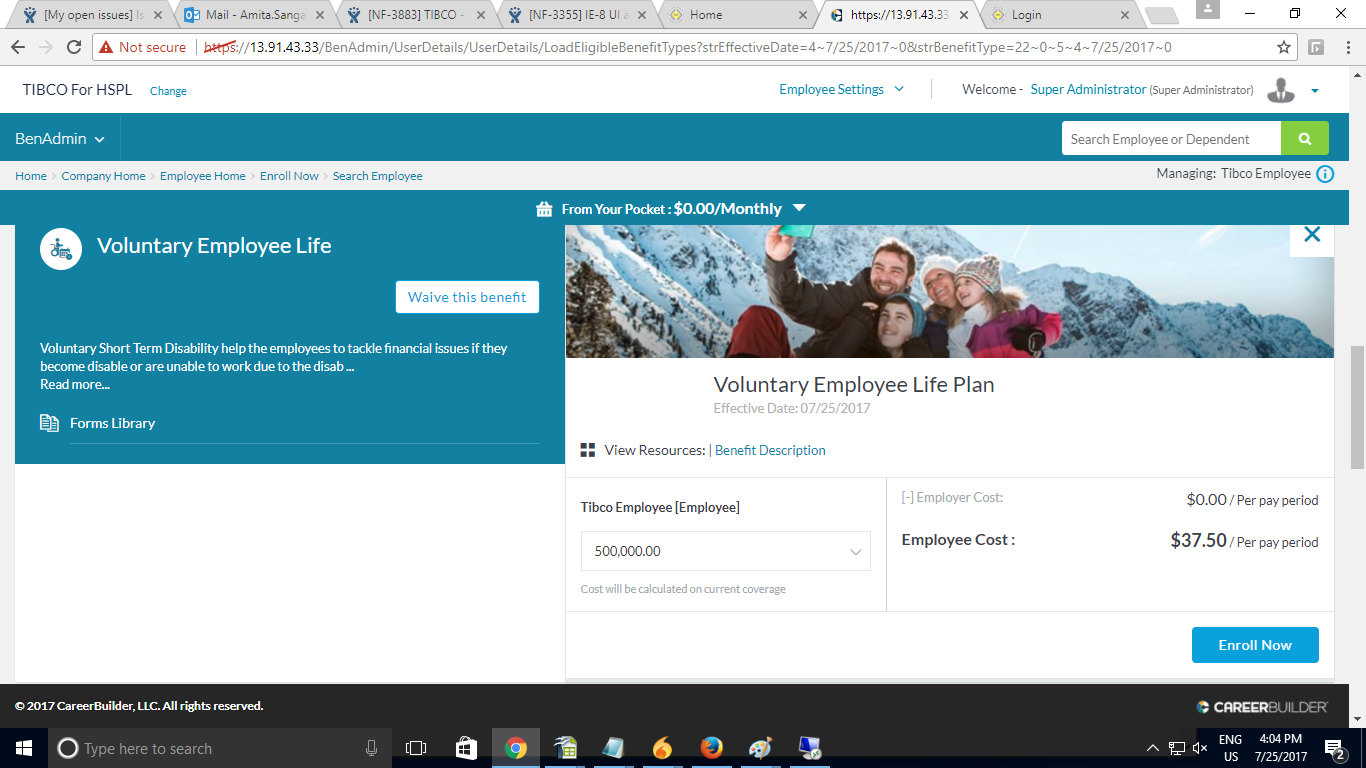Click the Enroll Now breadcrumb

coord(289,176)
